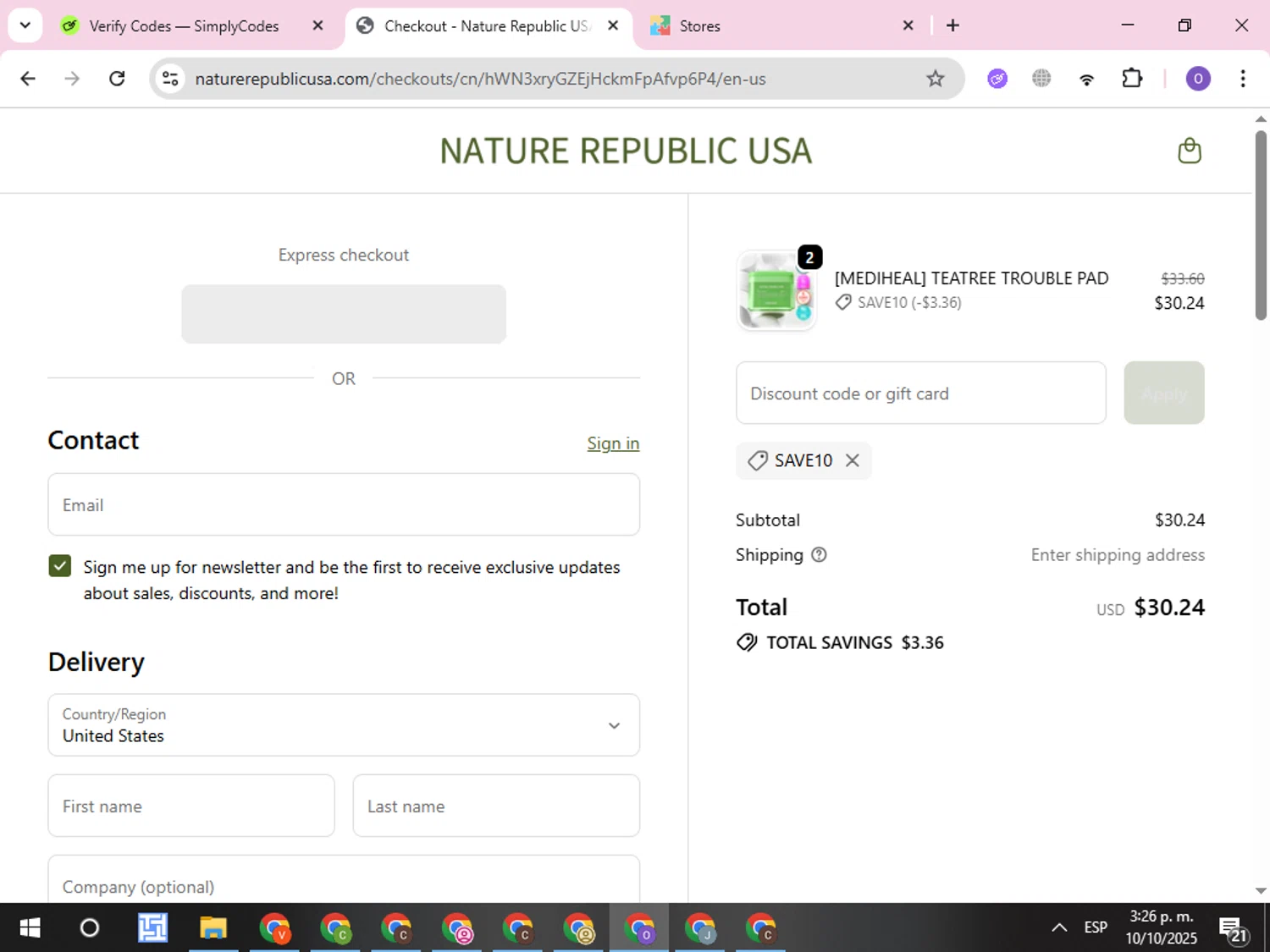Click the Teatree Trouble Pad product thumbnail
Viewport: 1270px width, 952px height.
coord(776,290)
